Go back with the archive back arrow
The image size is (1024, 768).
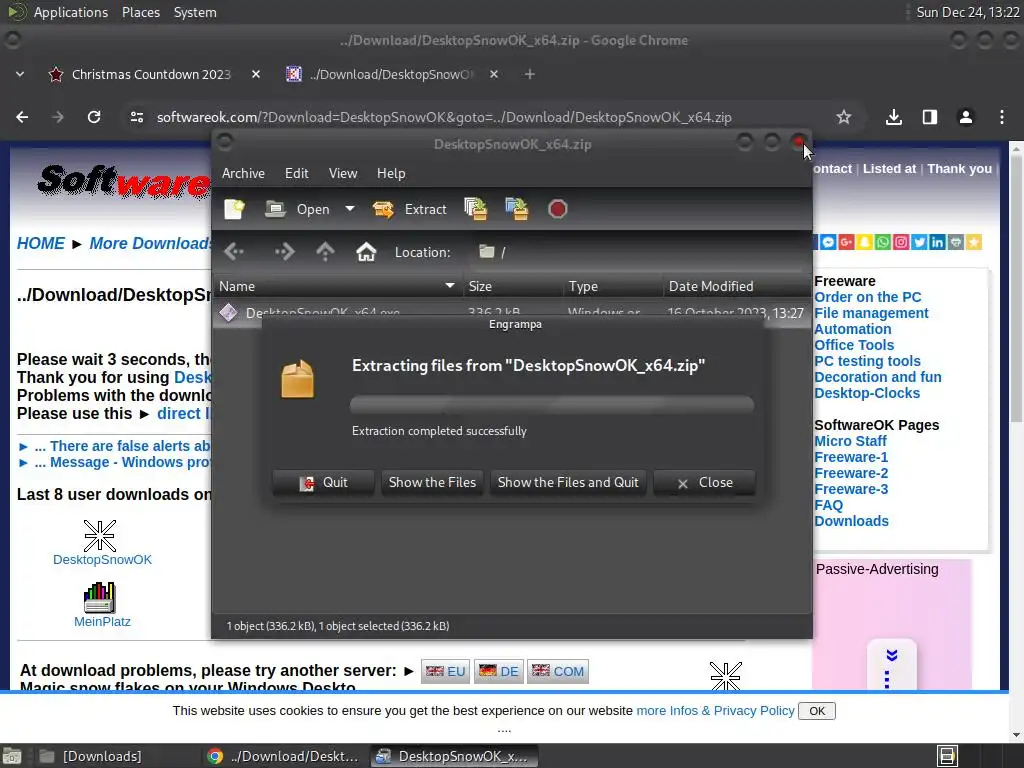point(233,252)
